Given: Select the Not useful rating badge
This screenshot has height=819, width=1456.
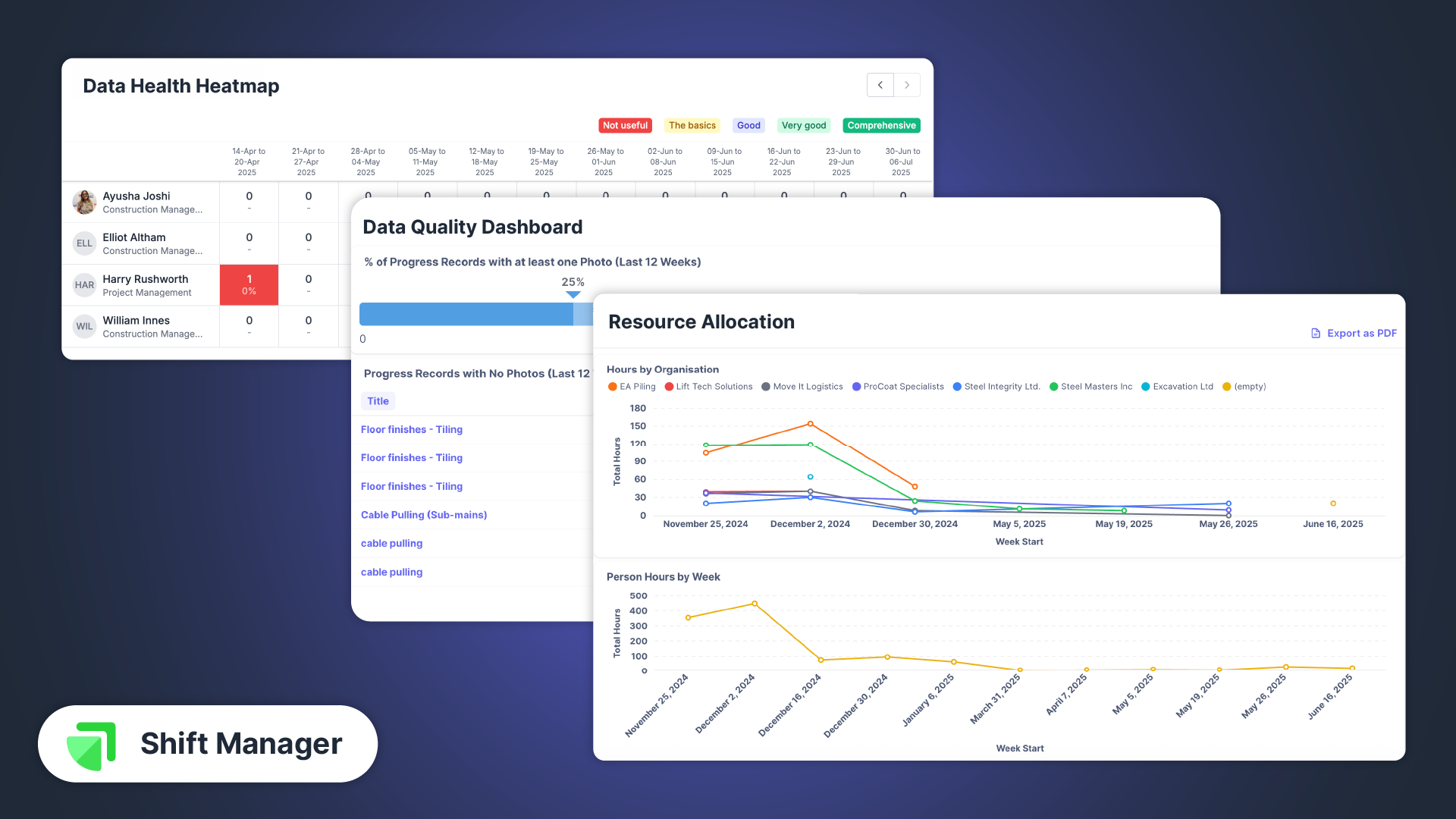Looking at the screenshot, I should [625, 125].
